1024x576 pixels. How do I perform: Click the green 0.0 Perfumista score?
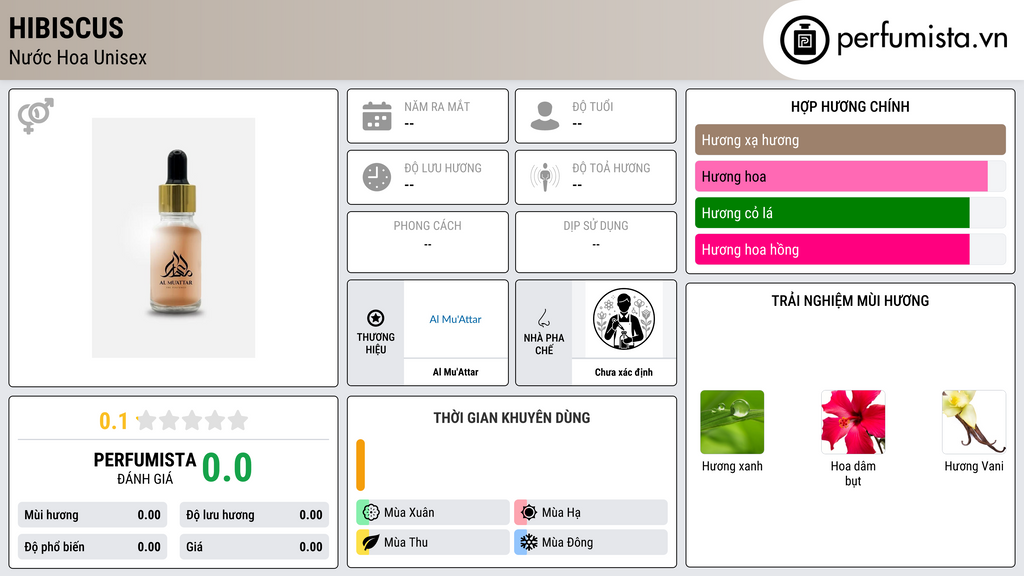(x=227, y=467)
